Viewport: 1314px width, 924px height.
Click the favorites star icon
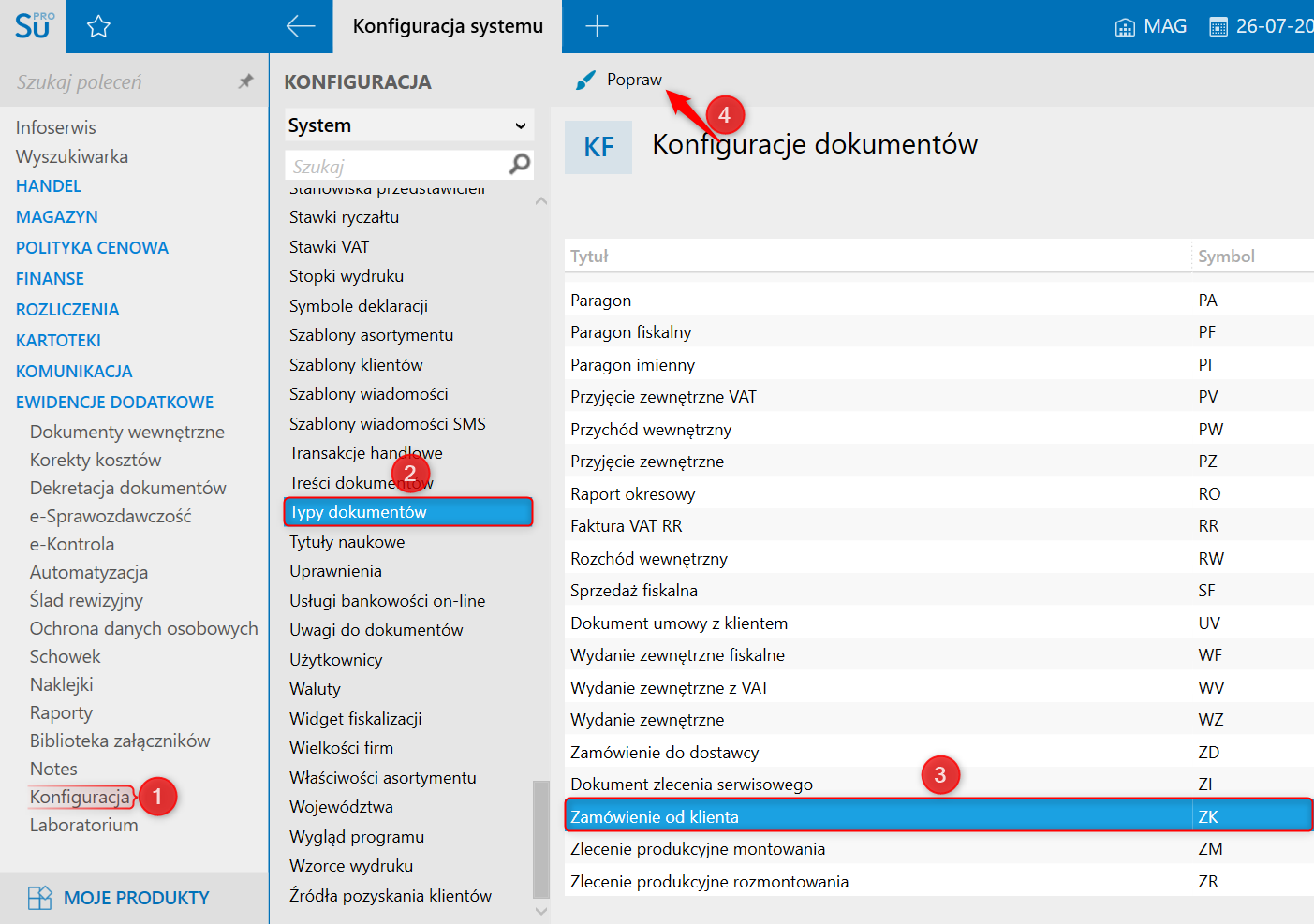(98, 26)
